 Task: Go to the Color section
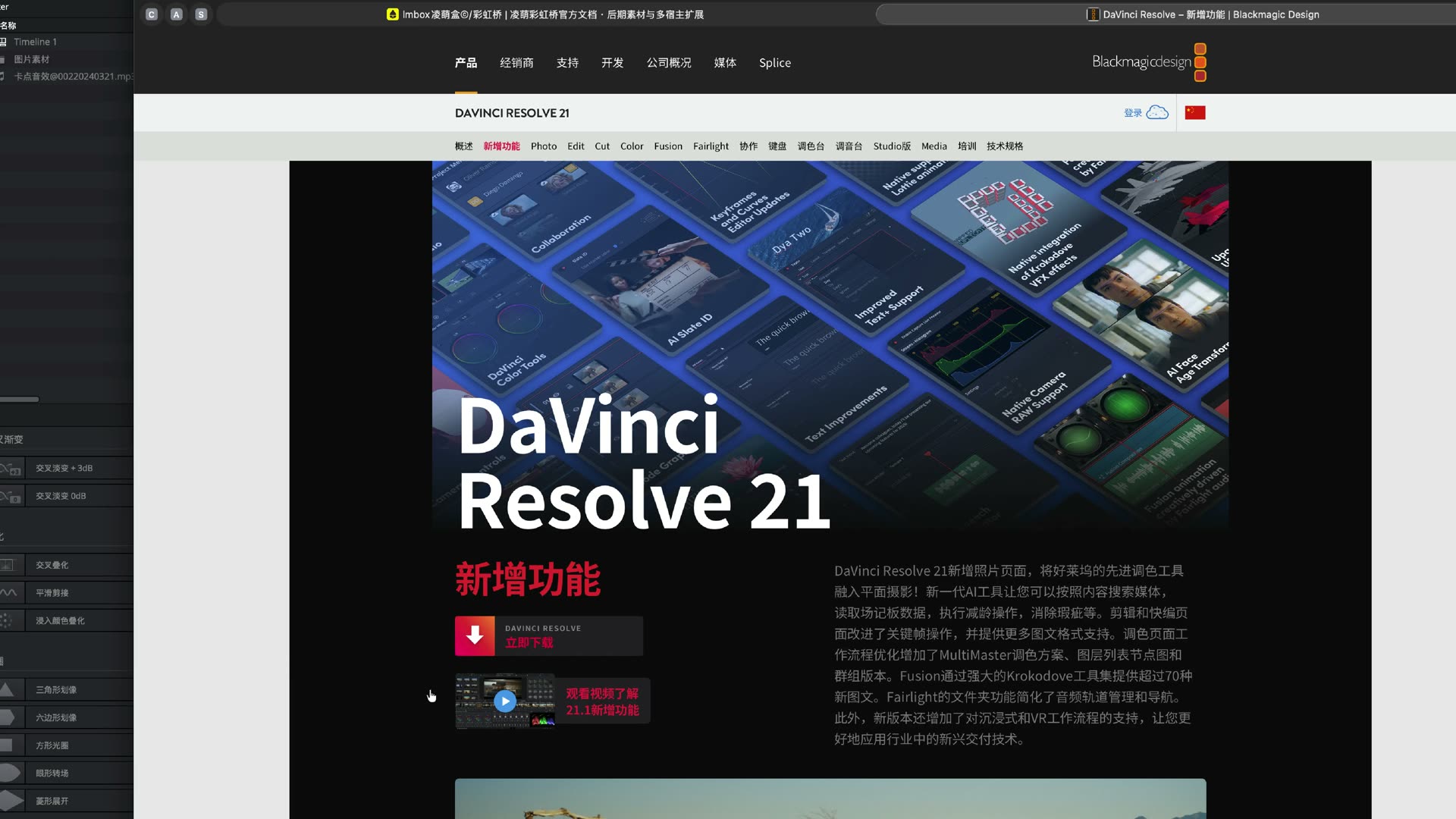[632, 146]
